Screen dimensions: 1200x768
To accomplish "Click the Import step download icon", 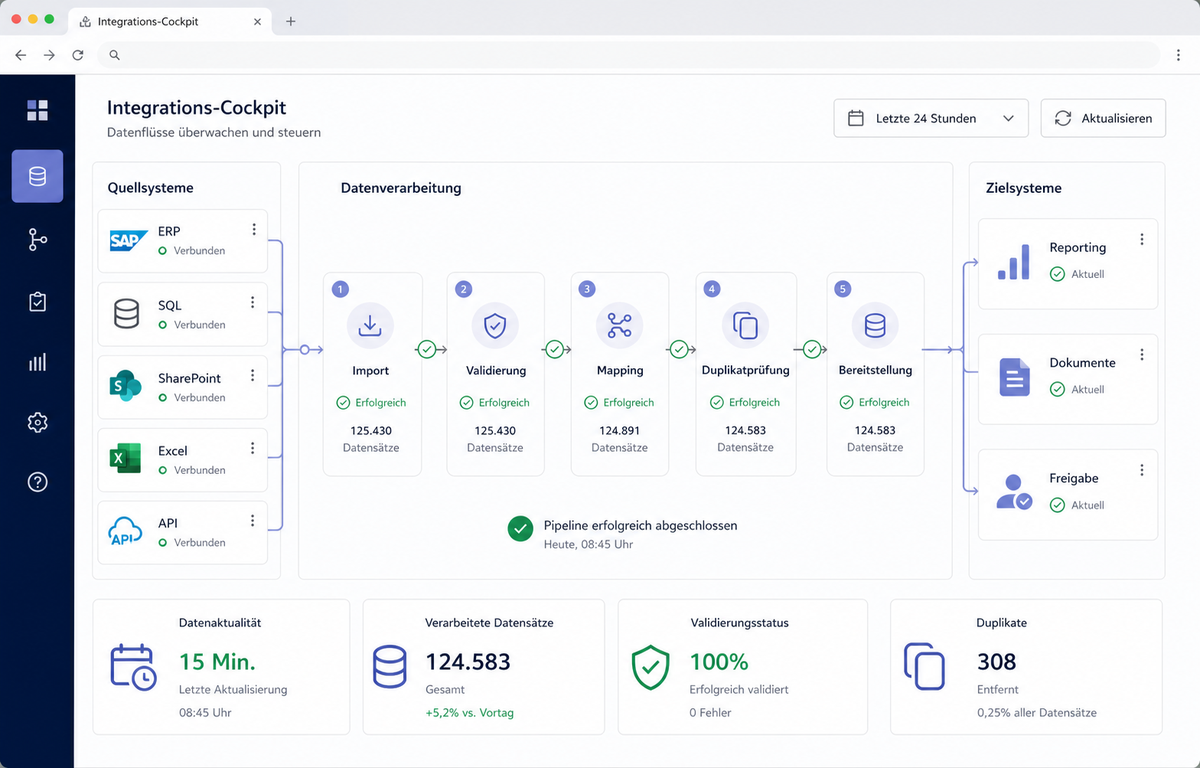I will point(370,325).
